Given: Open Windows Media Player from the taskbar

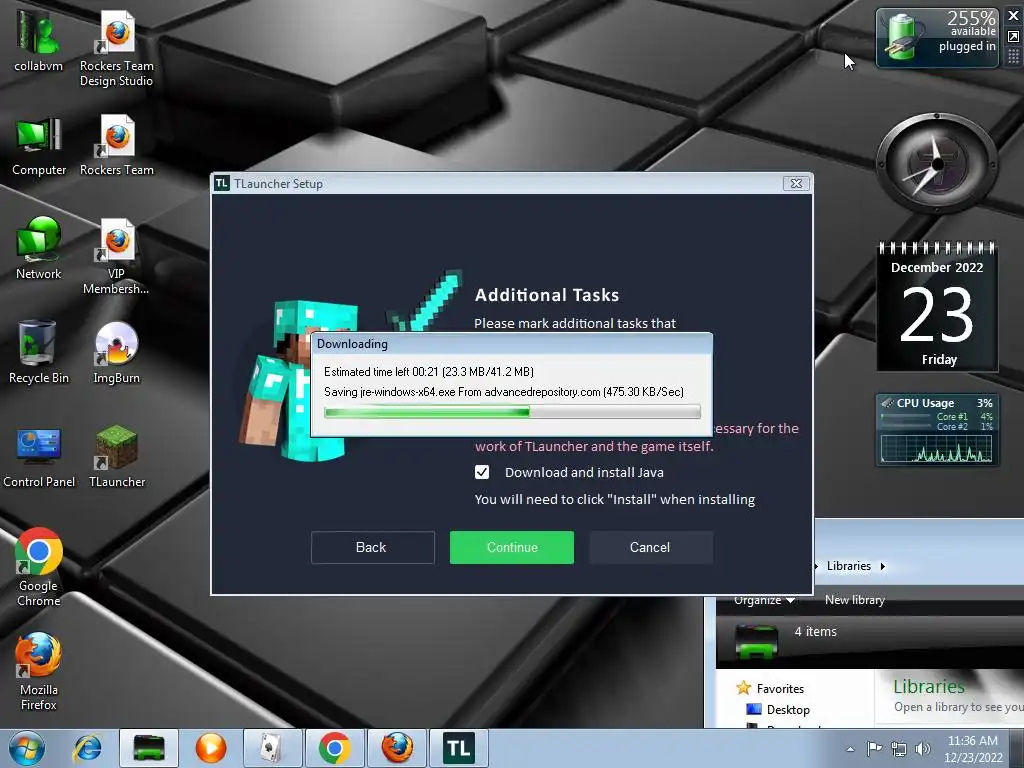Looking at the screenshot, I should [210, 748].
